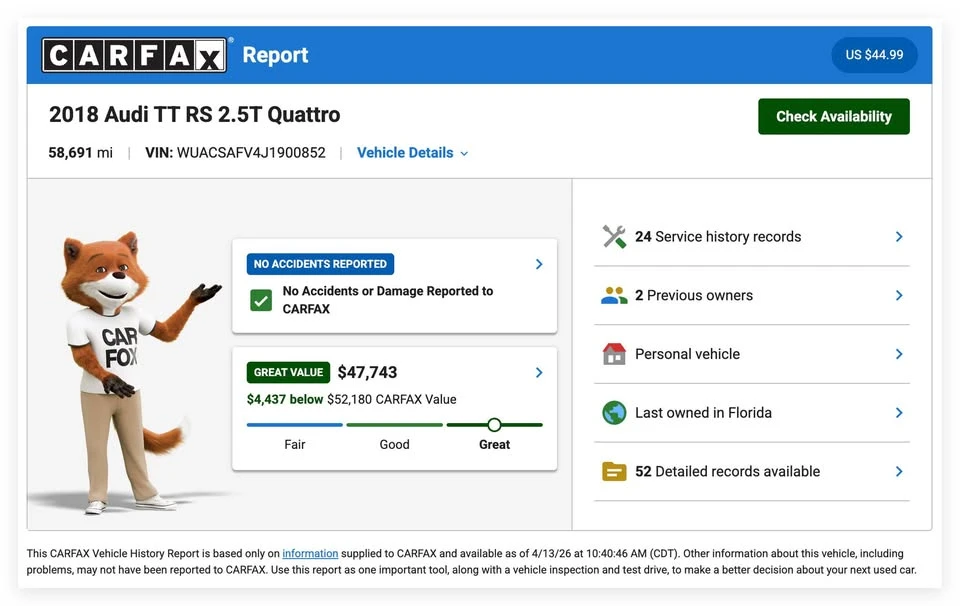Open Personal vehicle chevron arrow
The height and width of the screenshot is (606, 960).
click(x=899, y=354)
